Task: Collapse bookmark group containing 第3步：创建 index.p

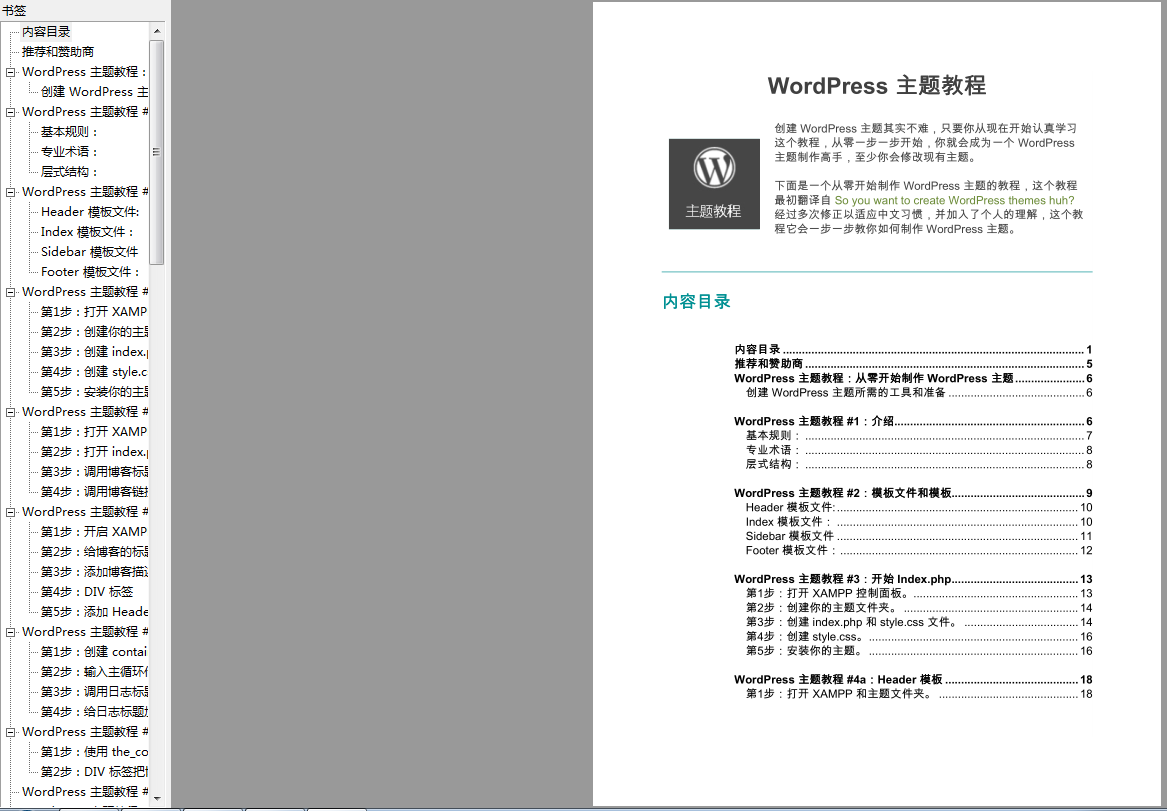Action: (x=10, y=292)
